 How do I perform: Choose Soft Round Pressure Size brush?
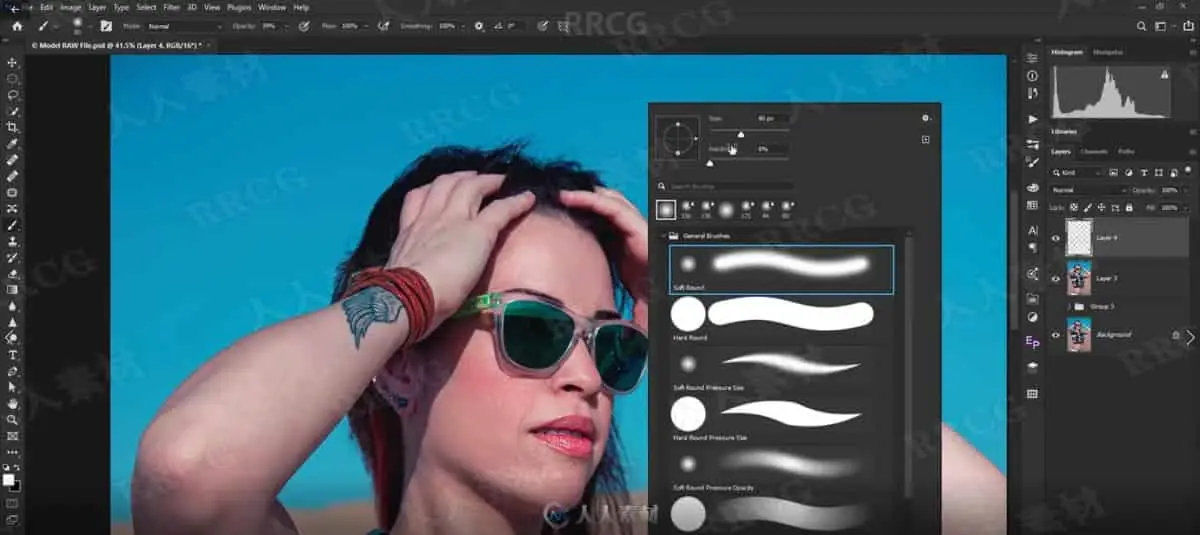point(781,370)
